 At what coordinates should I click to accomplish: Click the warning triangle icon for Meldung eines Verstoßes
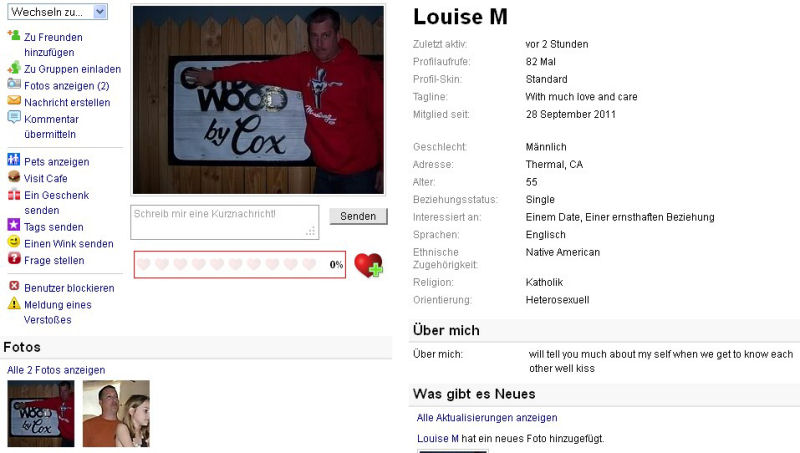pos(14,304)
